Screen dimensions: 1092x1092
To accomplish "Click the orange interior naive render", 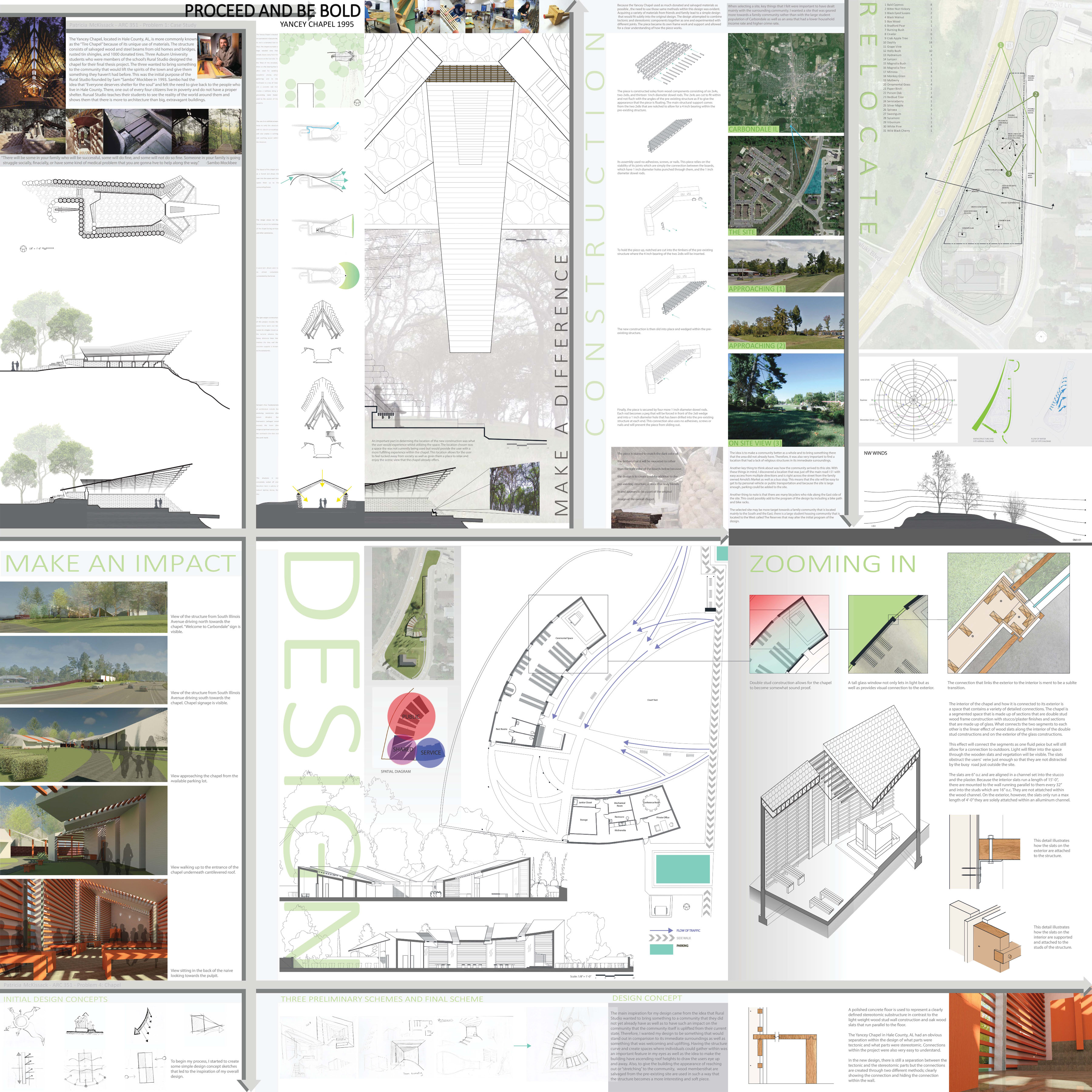I will click(84, 929).
